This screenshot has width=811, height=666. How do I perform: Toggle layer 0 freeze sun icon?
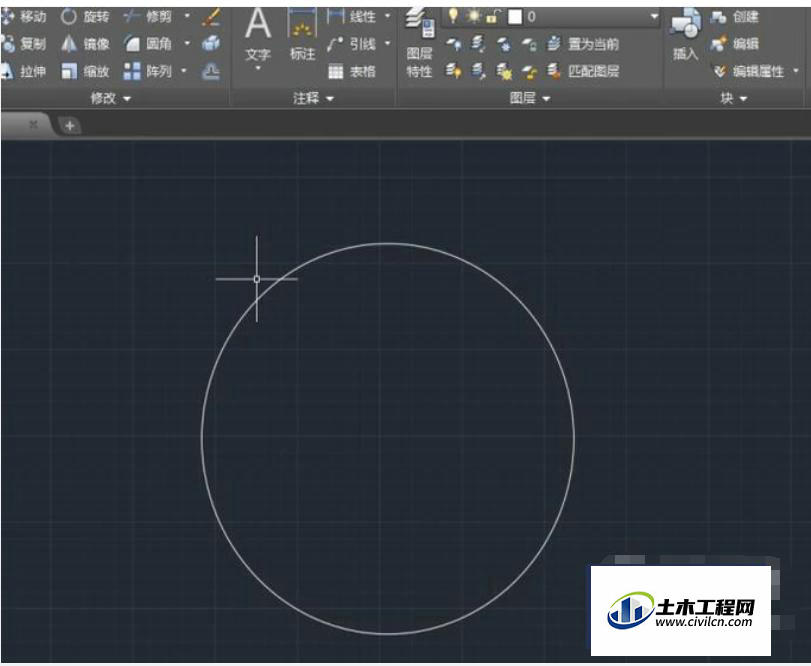pyautogui.click(x=473, y=16)
